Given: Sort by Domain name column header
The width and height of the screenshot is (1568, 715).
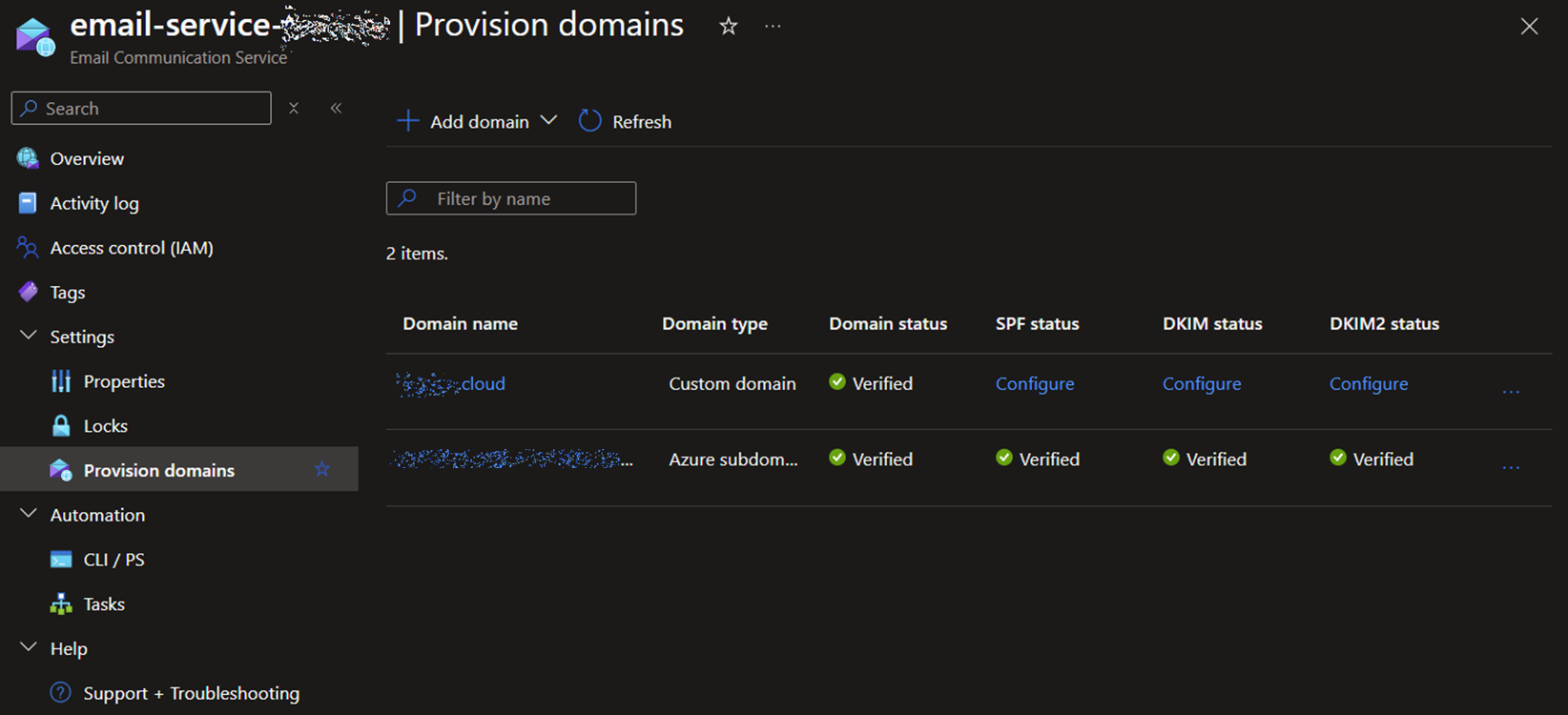Looking at the screenshot, I should [461, 324].
